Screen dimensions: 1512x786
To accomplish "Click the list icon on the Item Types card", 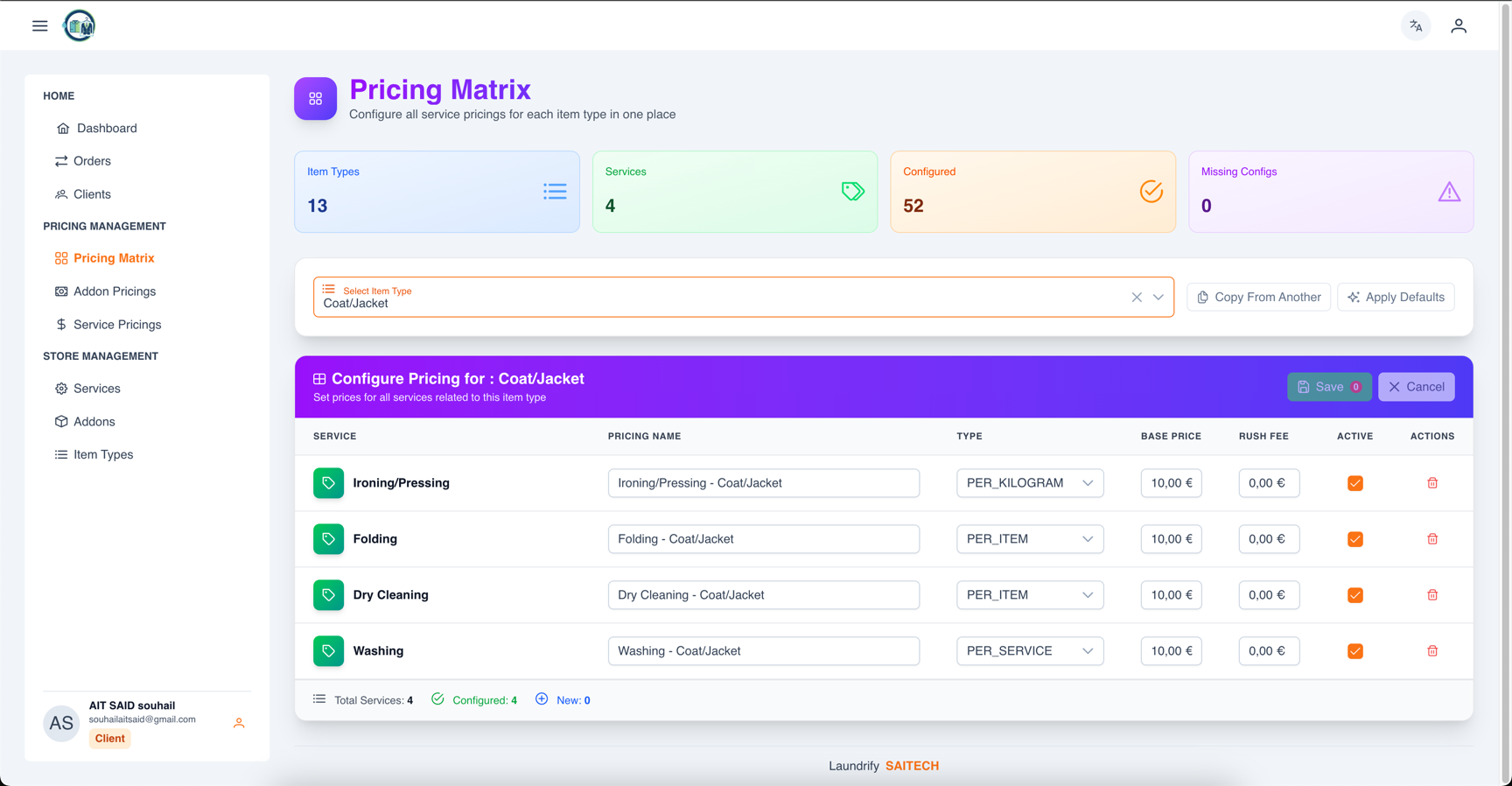I will coord(555,192).
